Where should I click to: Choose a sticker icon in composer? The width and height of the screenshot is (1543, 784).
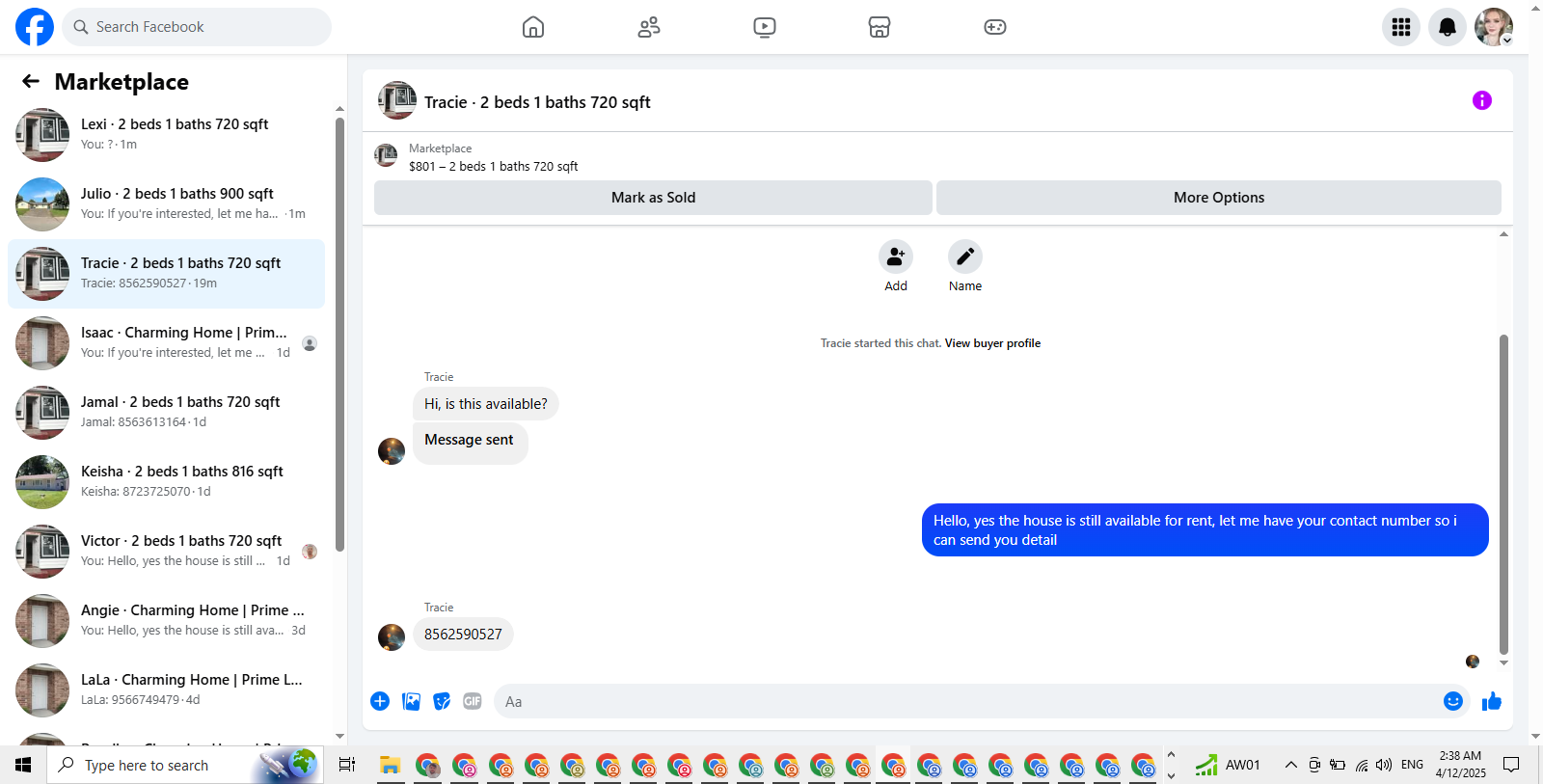(442, 701)
